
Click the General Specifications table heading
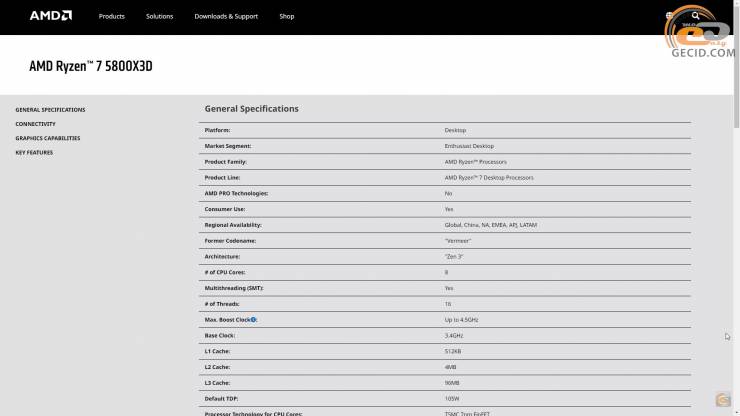coord(251,109)
